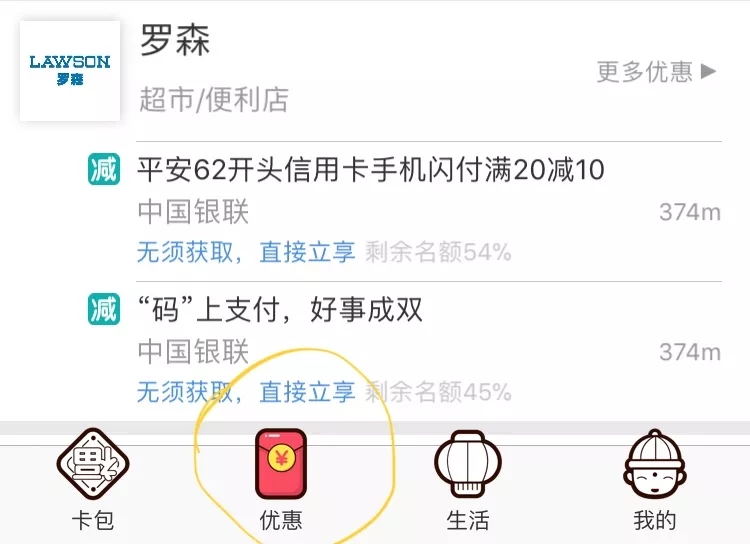Screen dimensions: 750x544
Task: Tap the Lawson store logo
Action: coord(70,70)
